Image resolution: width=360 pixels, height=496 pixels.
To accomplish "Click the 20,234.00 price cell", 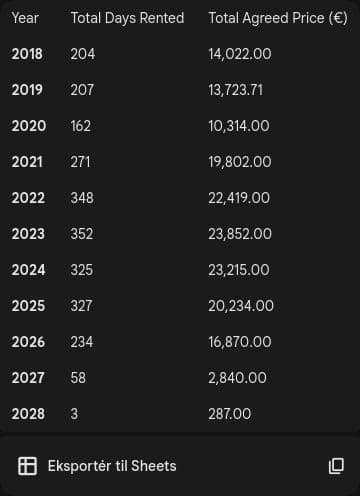I will pyautogui.click(x=241, y=306).
